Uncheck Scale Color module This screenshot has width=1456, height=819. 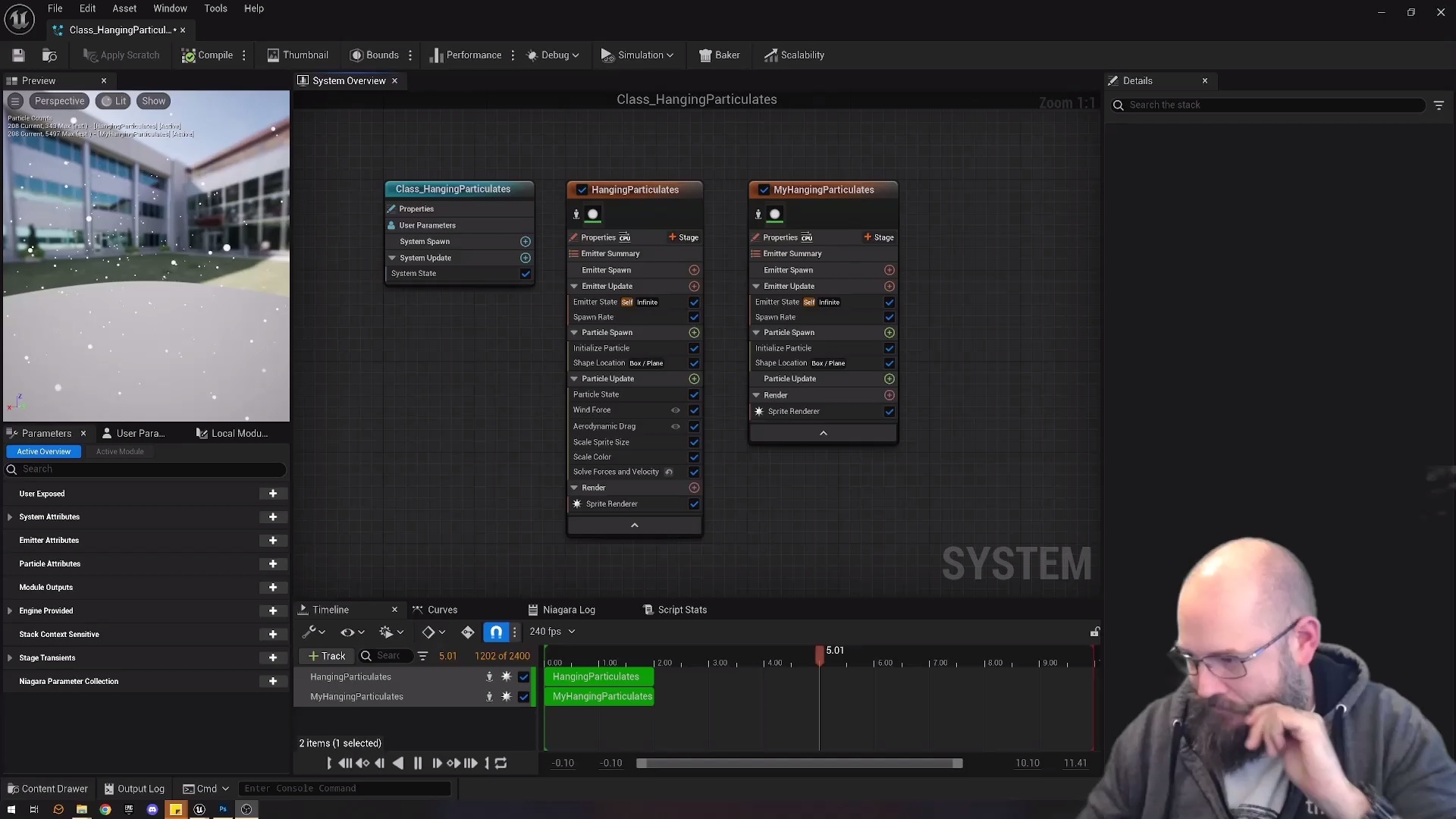694,457
